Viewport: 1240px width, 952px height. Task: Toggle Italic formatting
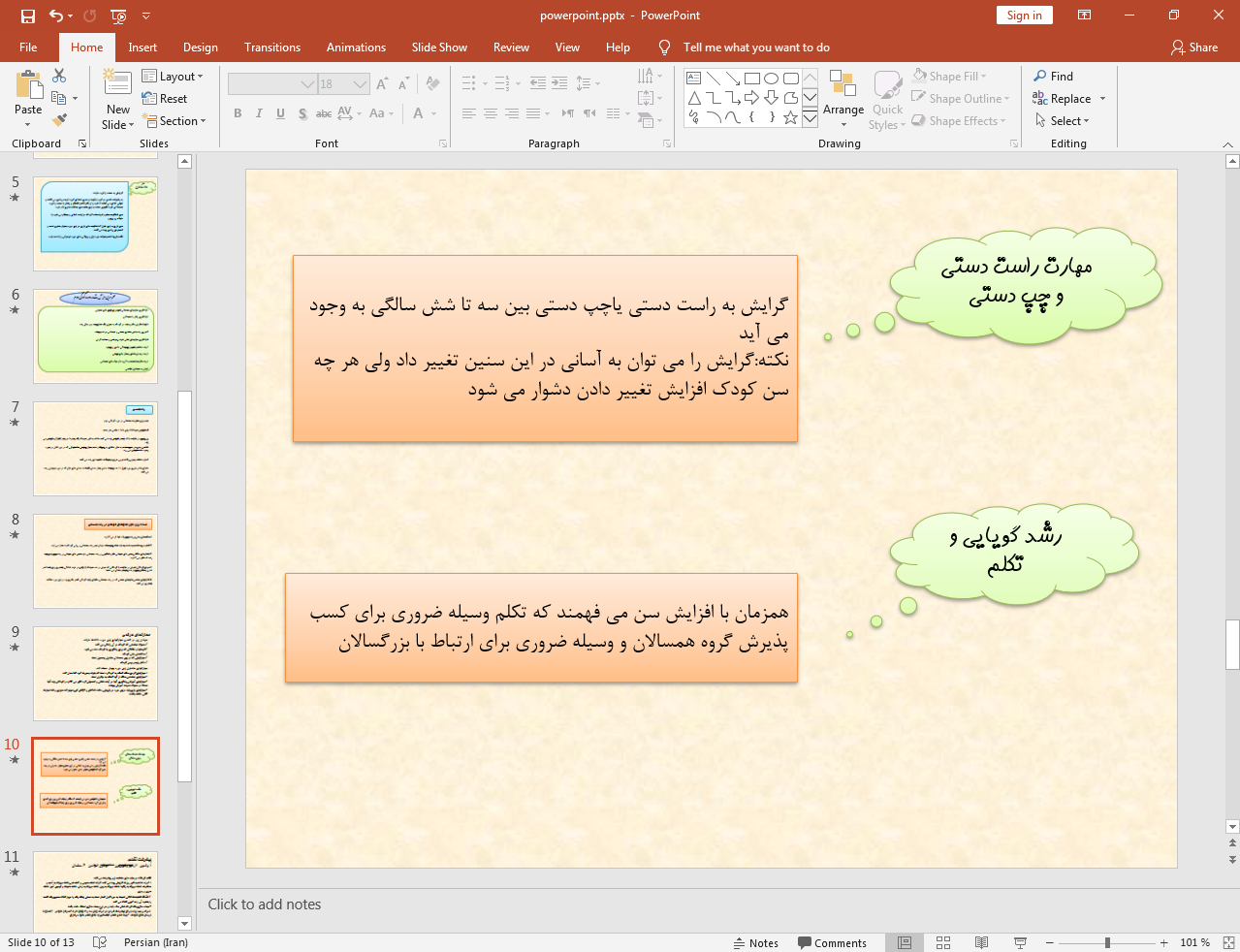259,113
